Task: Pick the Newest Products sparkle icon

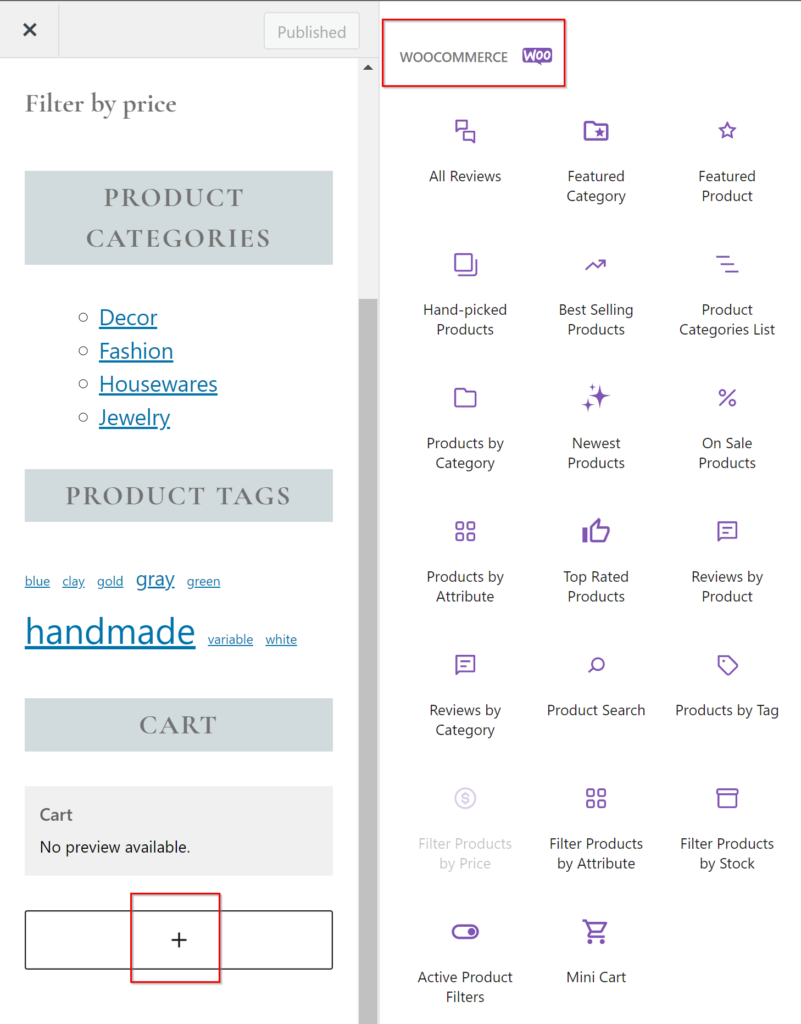Action: tap(596, 398)
